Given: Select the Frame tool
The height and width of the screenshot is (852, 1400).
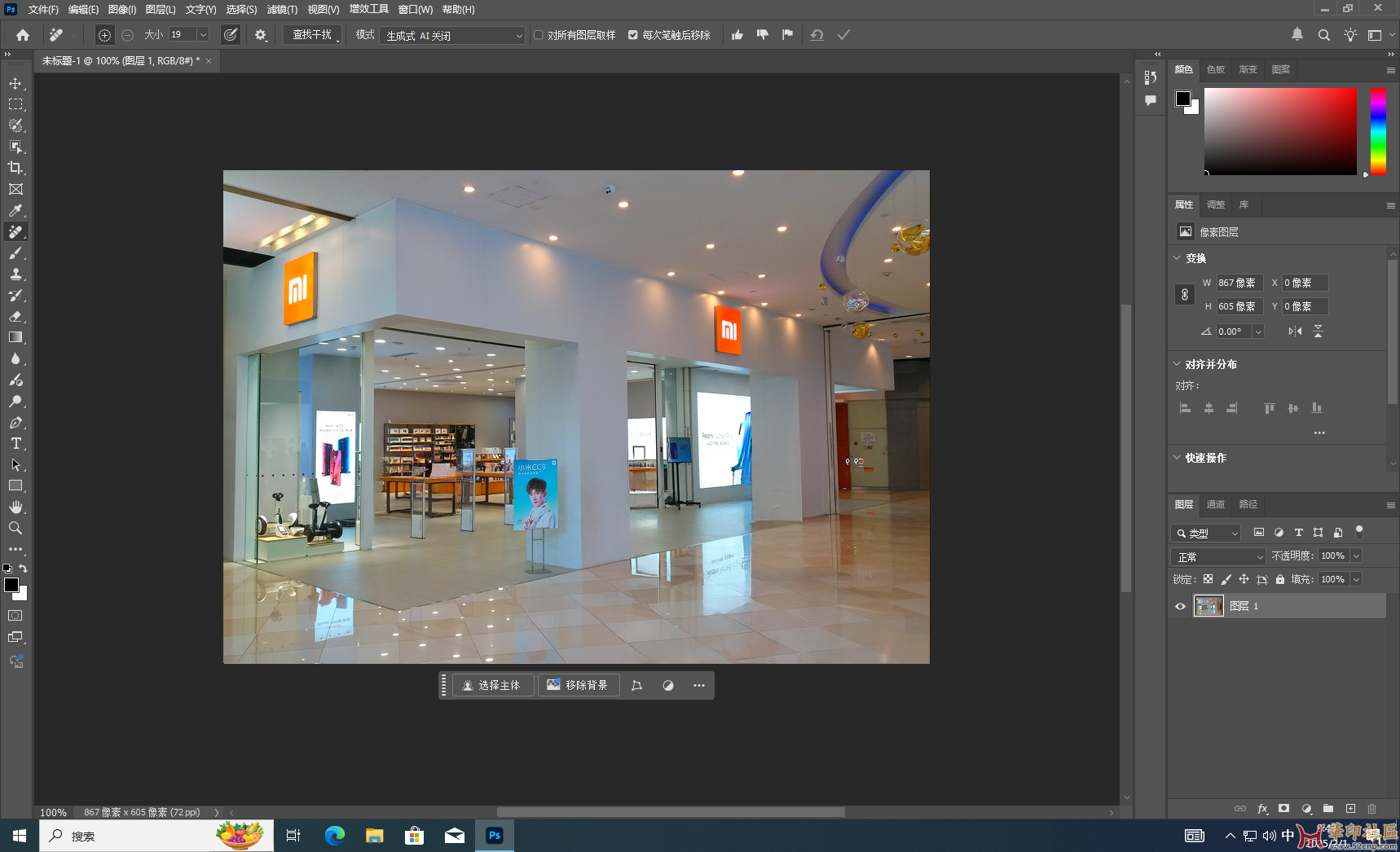Looking at the screenshot, I should [x=15, y=189].
